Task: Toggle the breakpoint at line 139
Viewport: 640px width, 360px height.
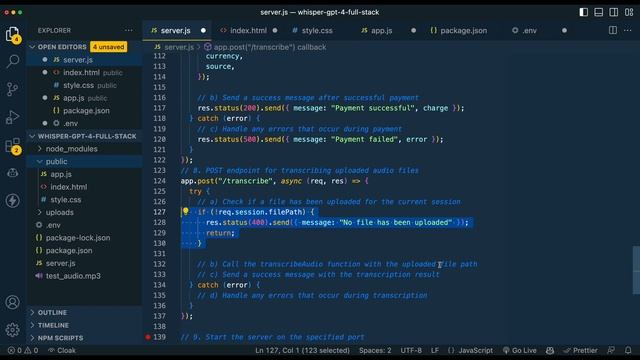Action: [x=148, y=337]
